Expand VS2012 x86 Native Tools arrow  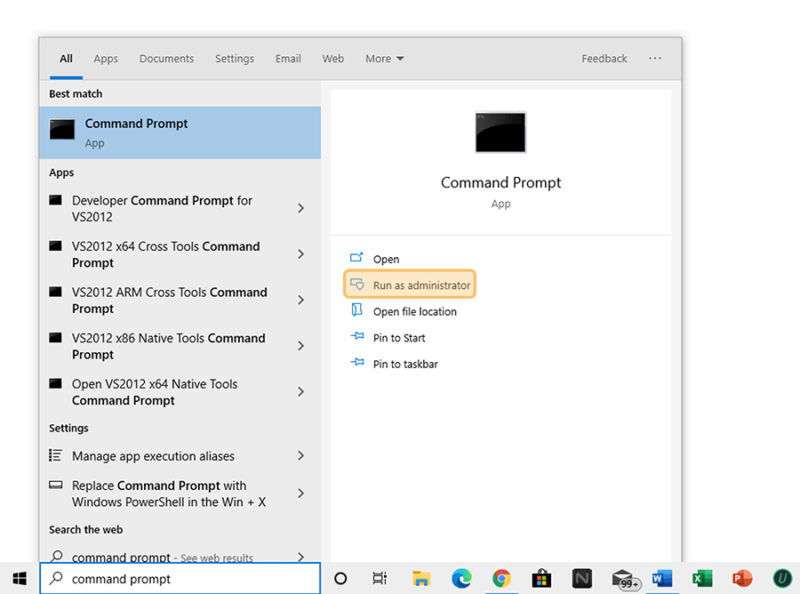[301, 346]
